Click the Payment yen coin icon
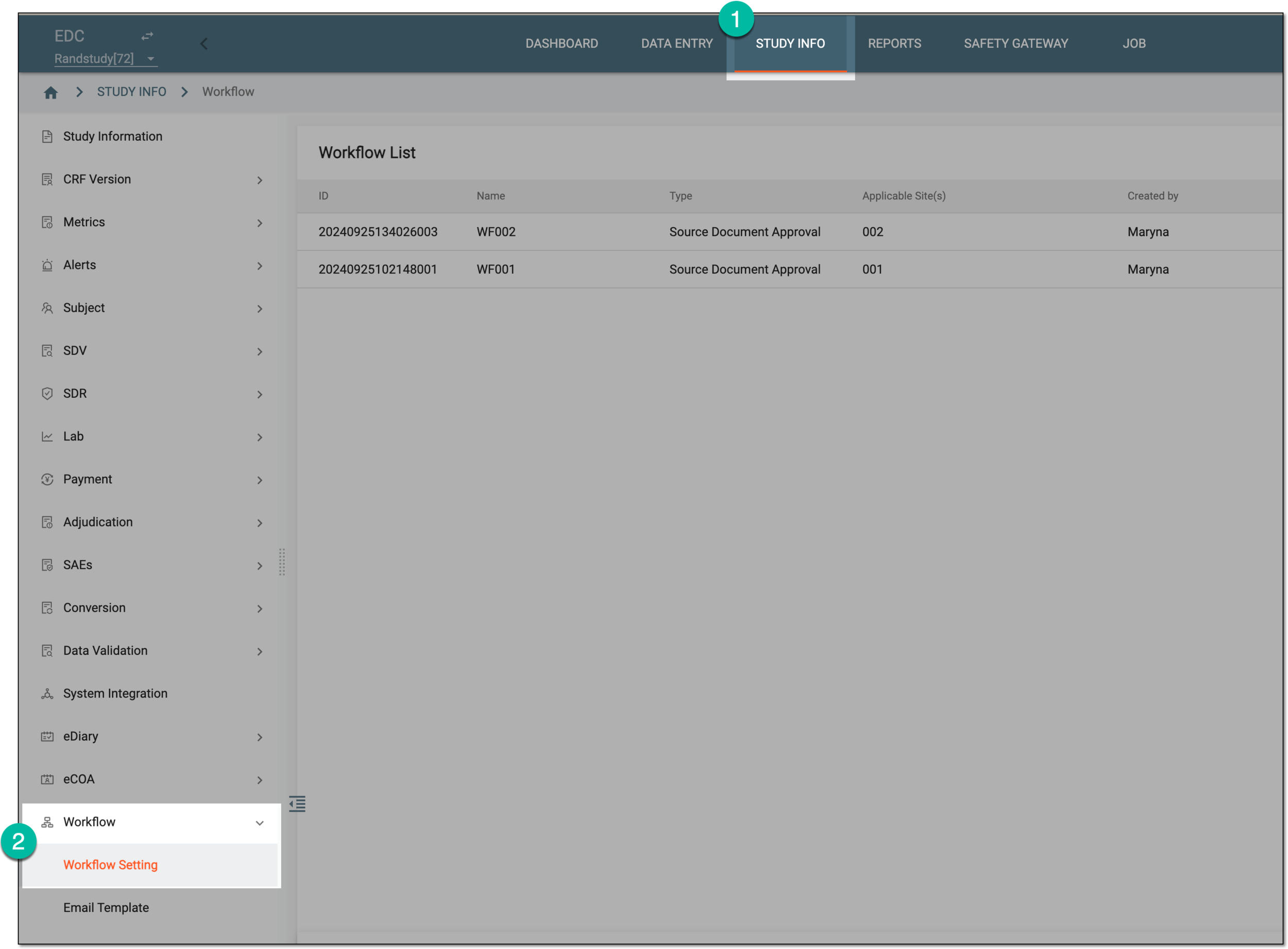The image size is (1288, 949). [x=47, y=480]
